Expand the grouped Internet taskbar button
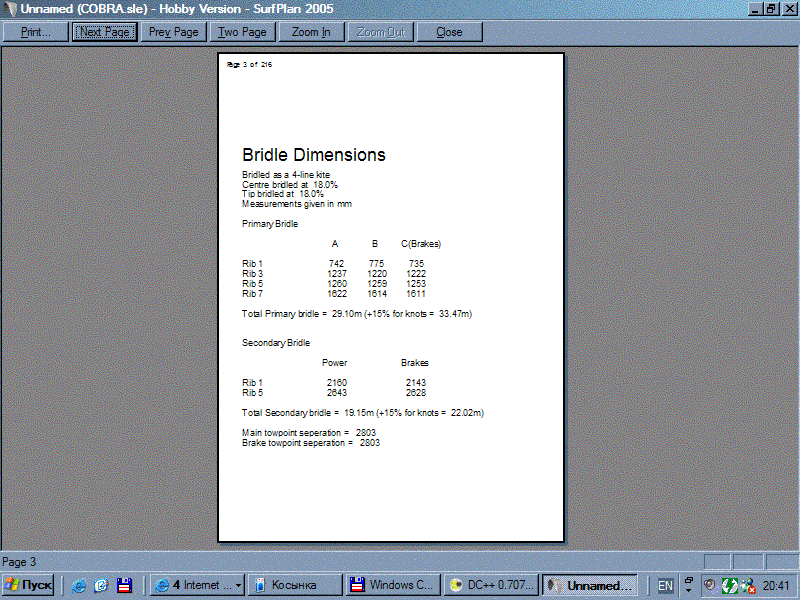Screen dimensions: 800x600 (x=197, y=585)
